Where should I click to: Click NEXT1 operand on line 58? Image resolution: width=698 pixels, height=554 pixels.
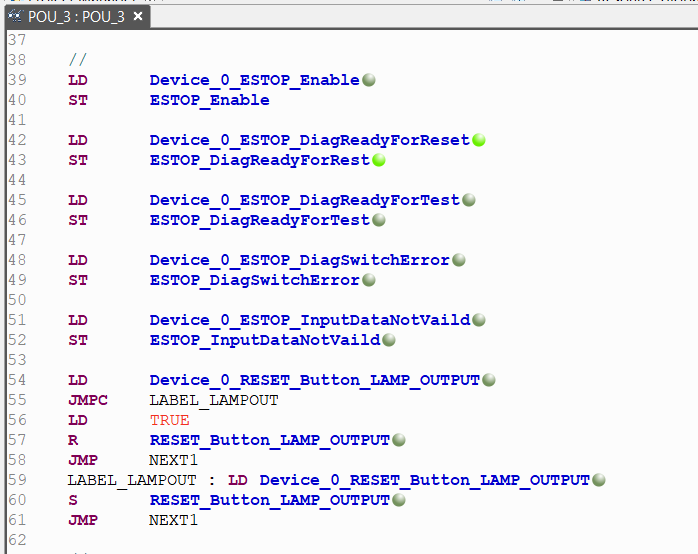point(173,460)
